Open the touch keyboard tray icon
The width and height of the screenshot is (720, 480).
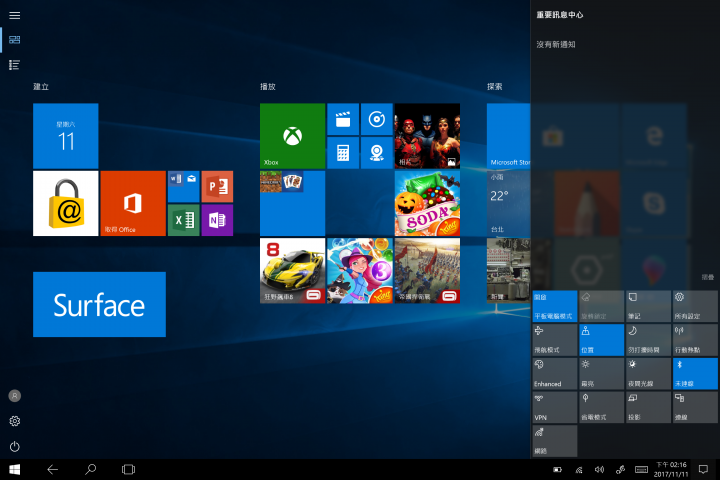(x=641, y=469)
